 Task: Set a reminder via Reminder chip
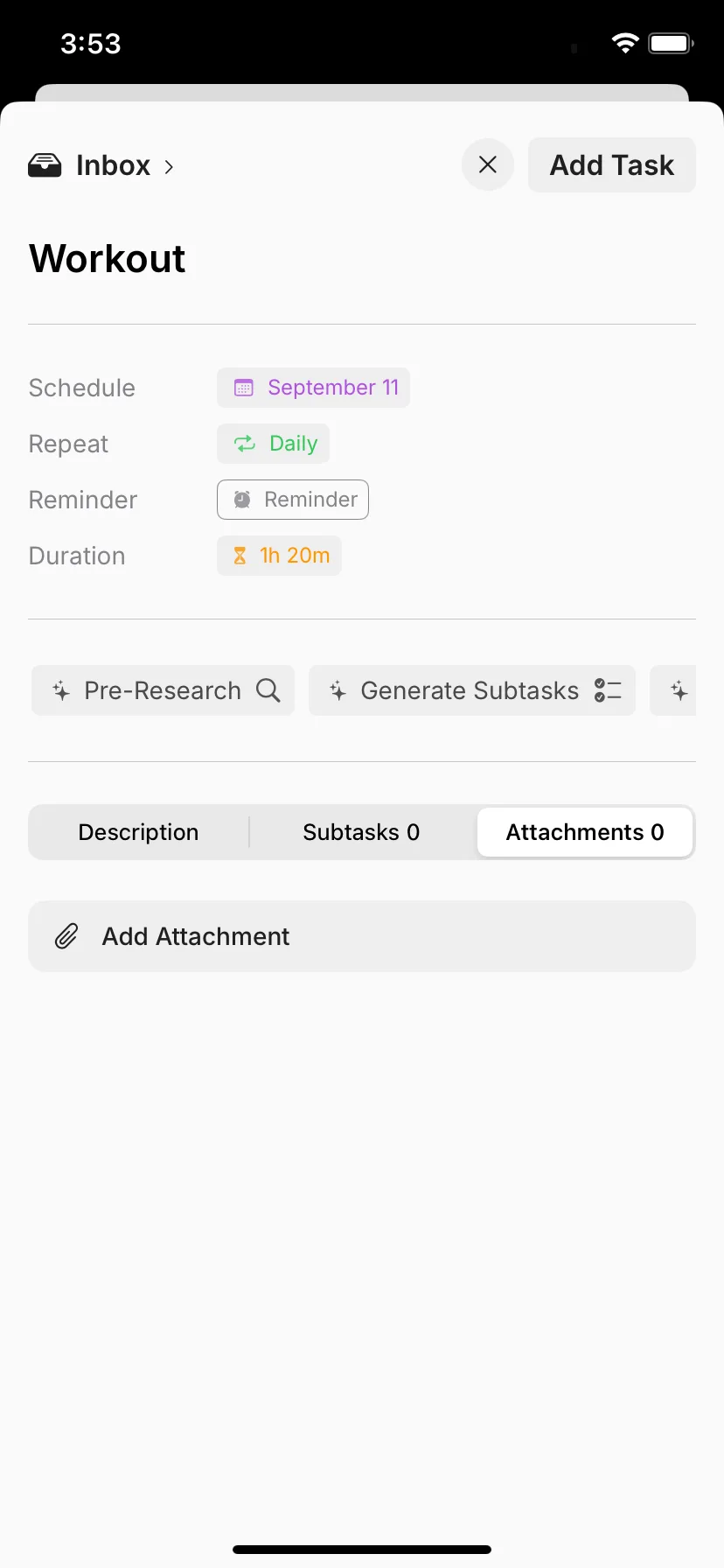coord(293,500)
